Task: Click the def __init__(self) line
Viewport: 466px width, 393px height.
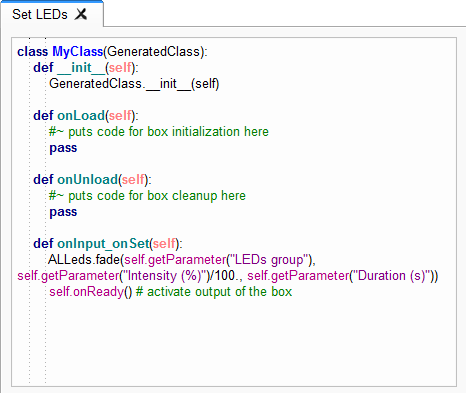Action: click(86, 68)
